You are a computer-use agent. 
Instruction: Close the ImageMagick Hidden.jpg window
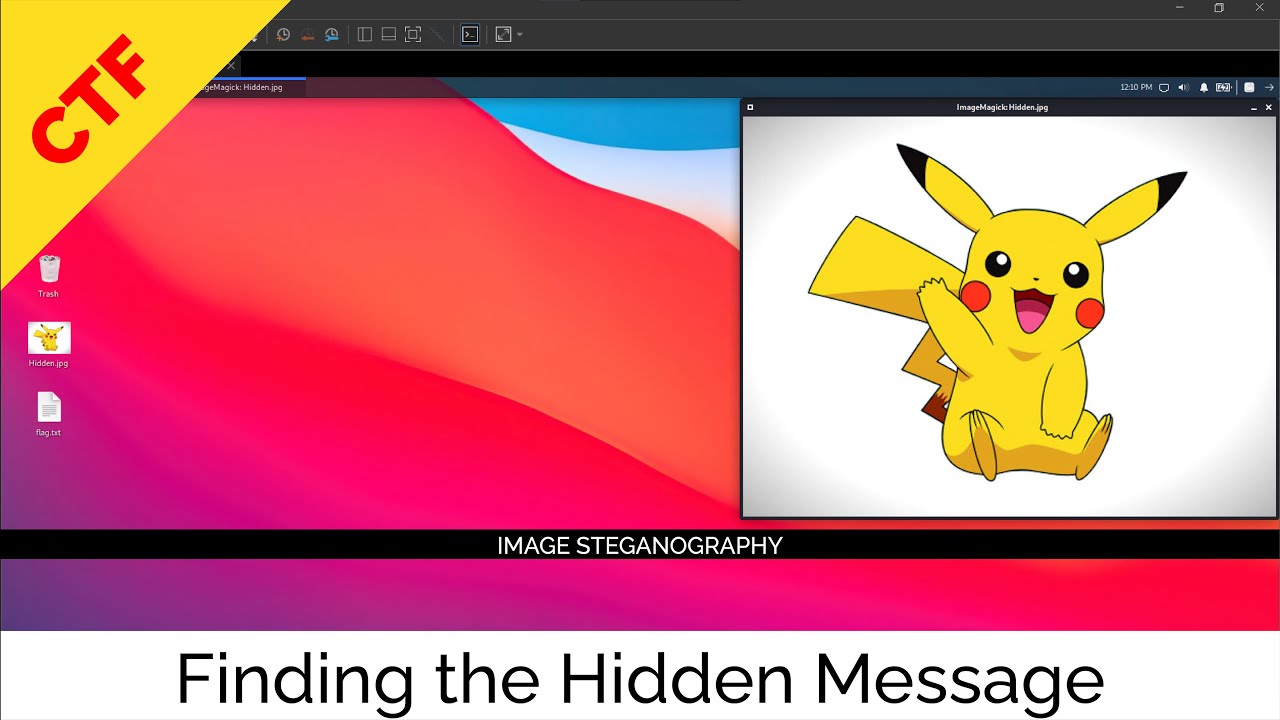tap(1269, 107)
